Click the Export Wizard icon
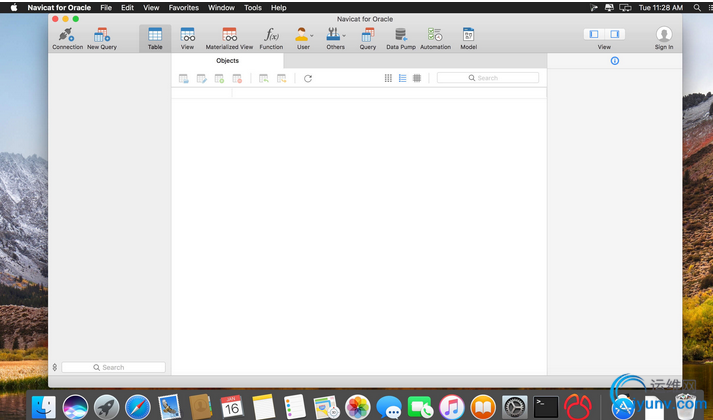 coord(281,79)
